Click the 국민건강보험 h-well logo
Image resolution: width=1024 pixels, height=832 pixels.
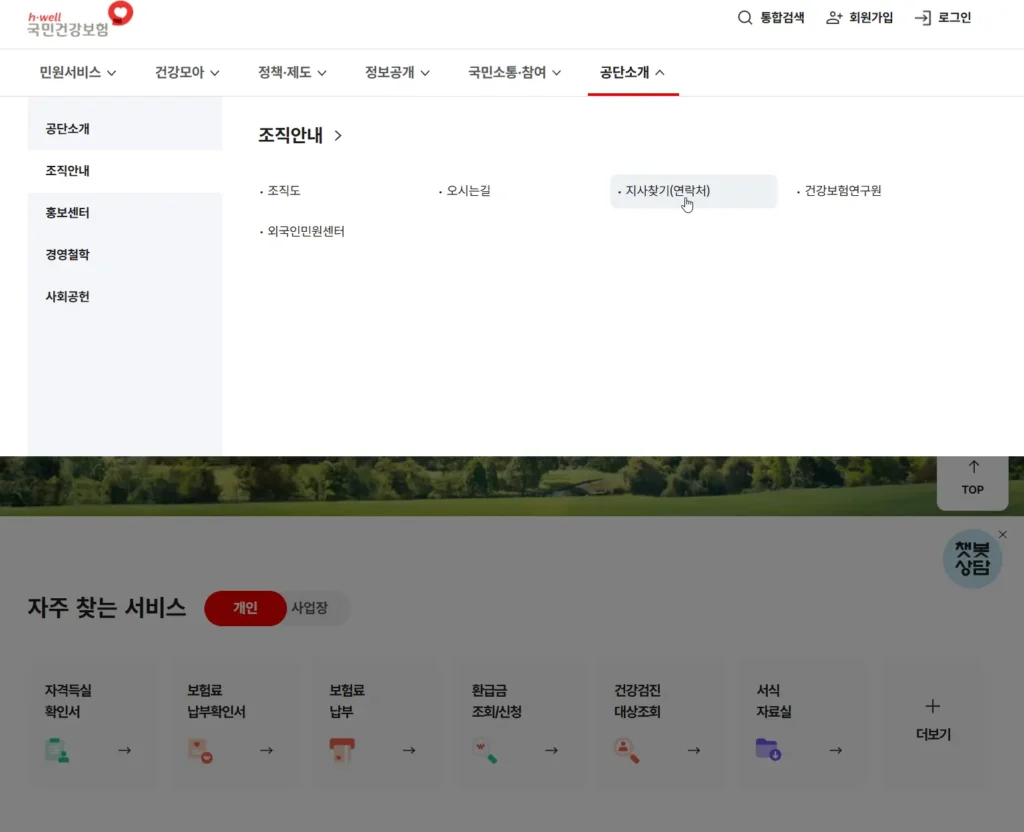[x=80, y=20]
